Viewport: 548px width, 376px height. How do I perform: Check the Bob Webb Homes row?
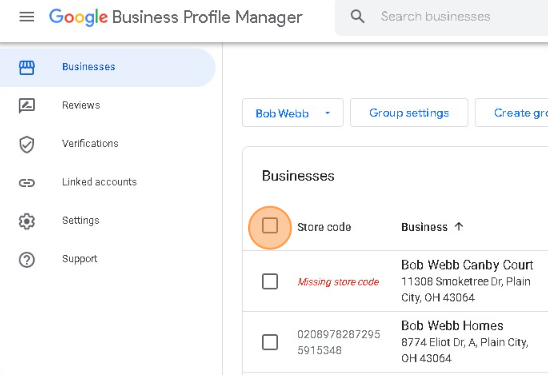(270, 342)
